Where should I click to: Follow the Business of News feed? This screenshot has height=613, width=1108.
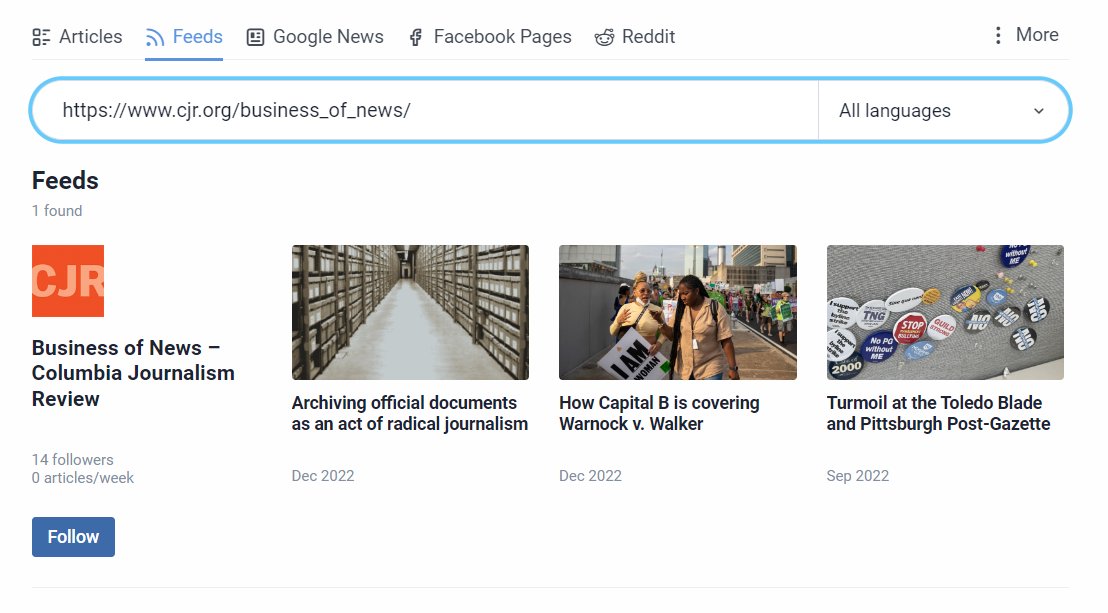coord(73,537)
